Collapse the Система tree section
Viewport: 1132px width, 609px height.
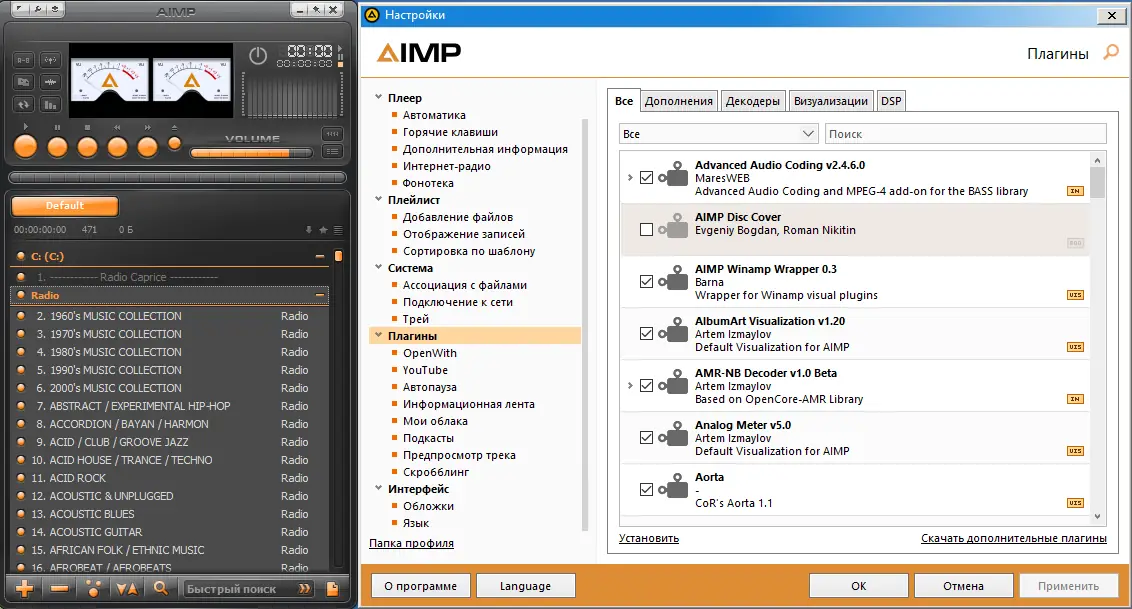378,267
